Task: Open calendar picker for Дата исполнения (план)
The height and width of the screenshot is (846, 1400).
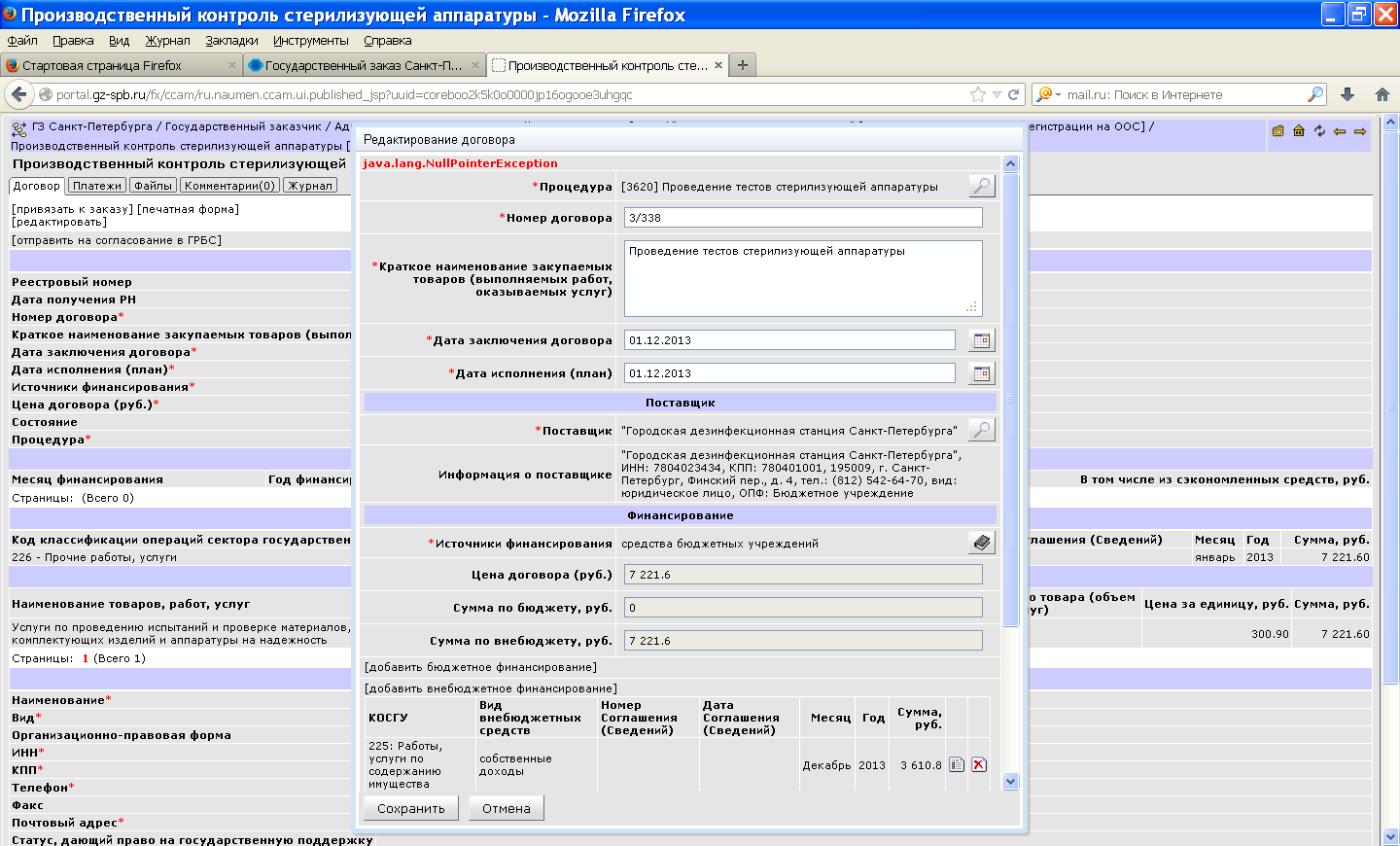Action: pos(981,373)
